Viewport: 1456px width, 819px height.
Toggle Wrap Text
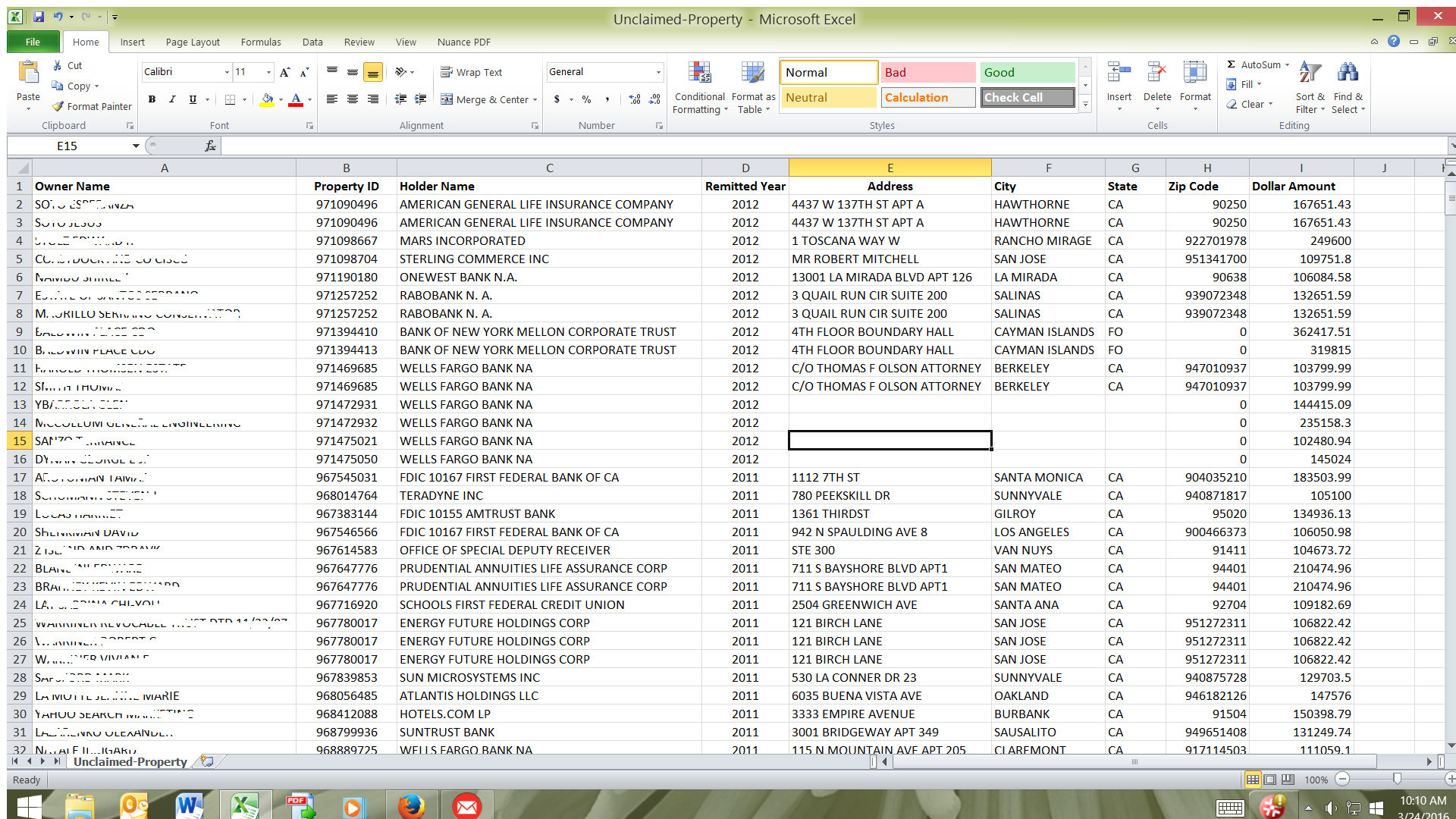tap(471, 72)
